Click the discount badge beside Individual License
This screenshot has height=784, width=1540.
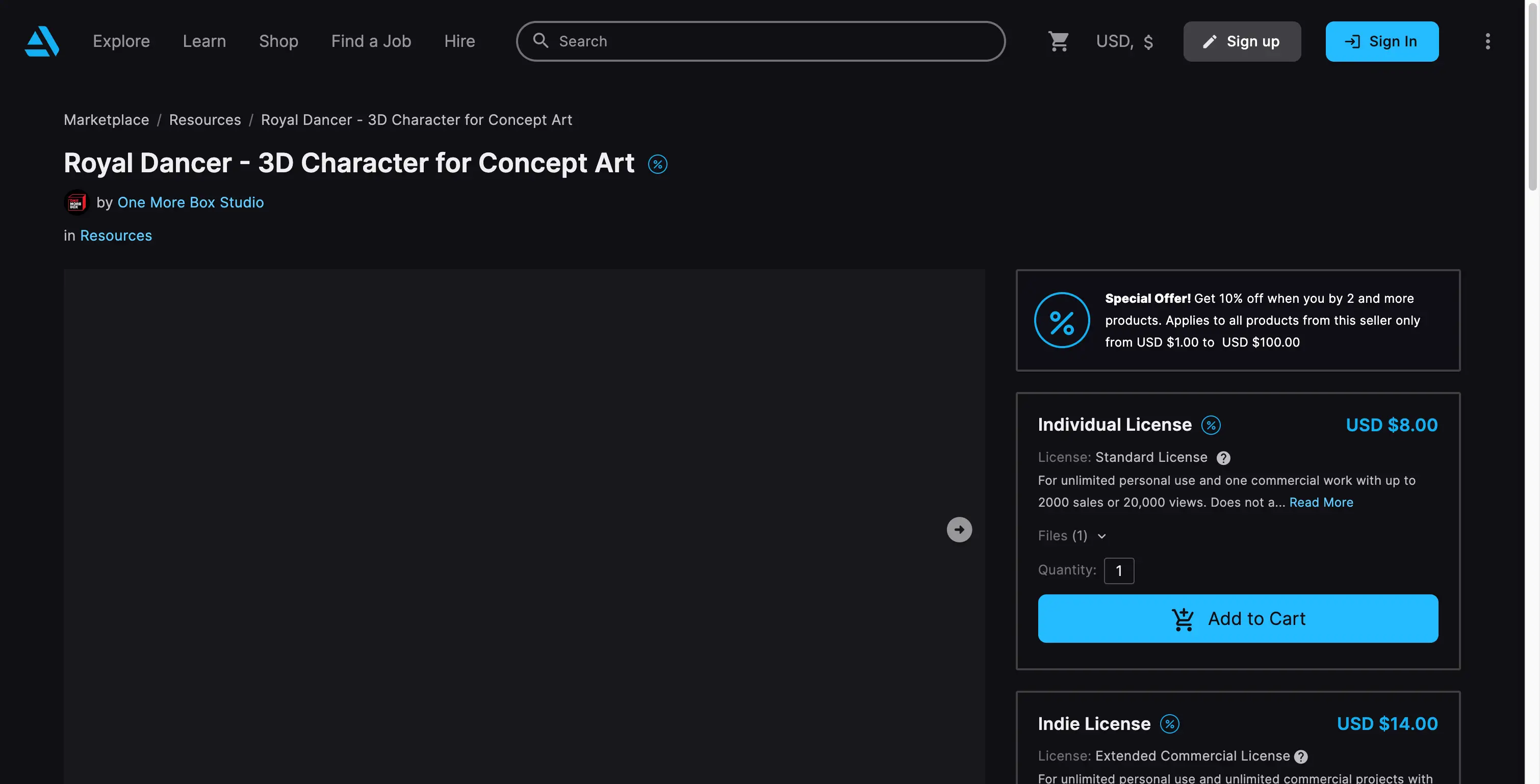1211,426
